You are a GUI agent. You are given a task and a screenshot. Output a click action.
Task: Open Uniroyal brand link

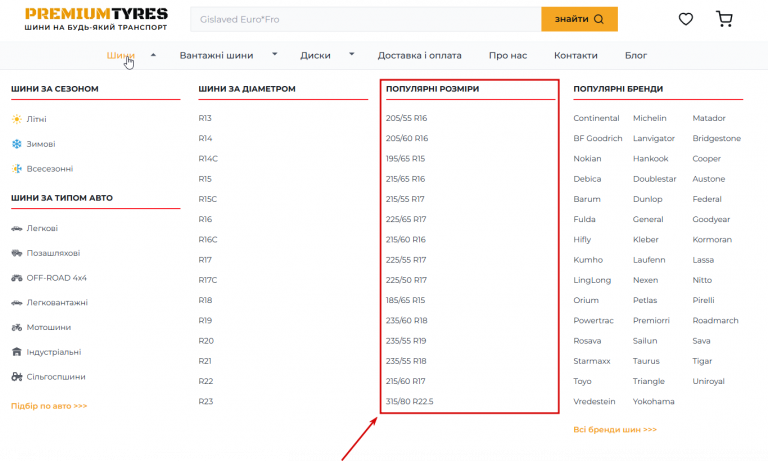[708, 381]
